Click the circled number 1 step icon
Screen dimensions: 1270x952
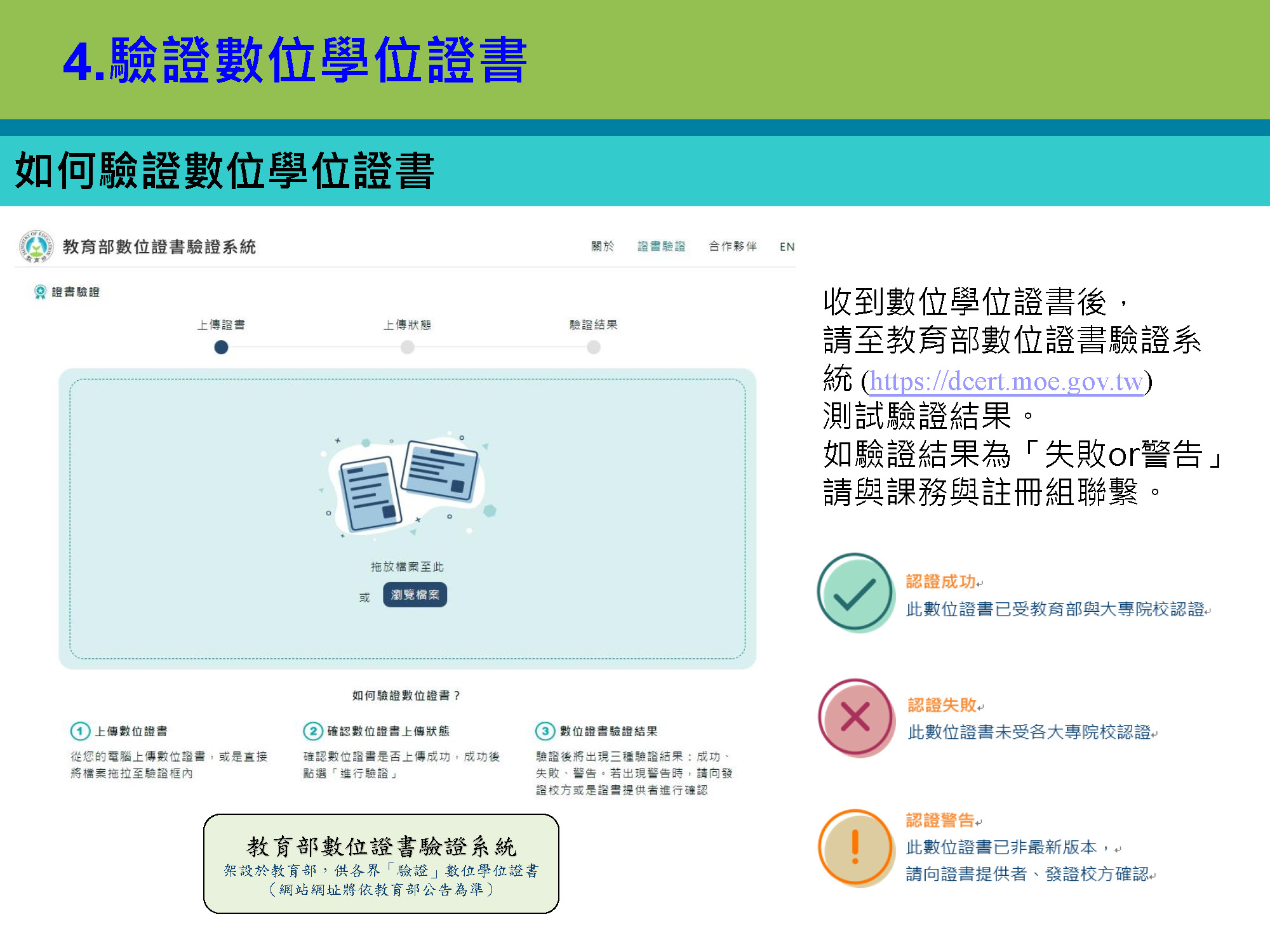click(x=80, y=731)
